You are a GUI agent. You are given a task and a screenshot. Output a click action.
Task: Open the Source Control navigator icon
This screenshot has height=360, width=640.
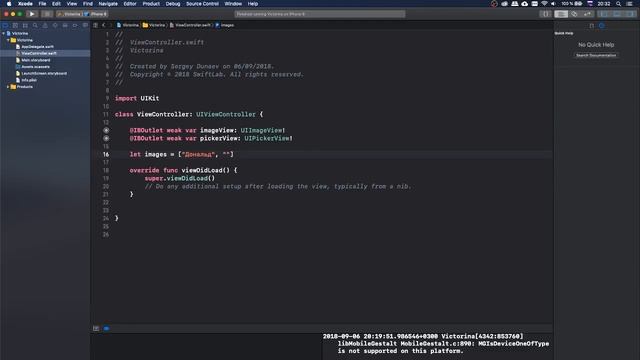pyautogui.click(x=15, y=25)
